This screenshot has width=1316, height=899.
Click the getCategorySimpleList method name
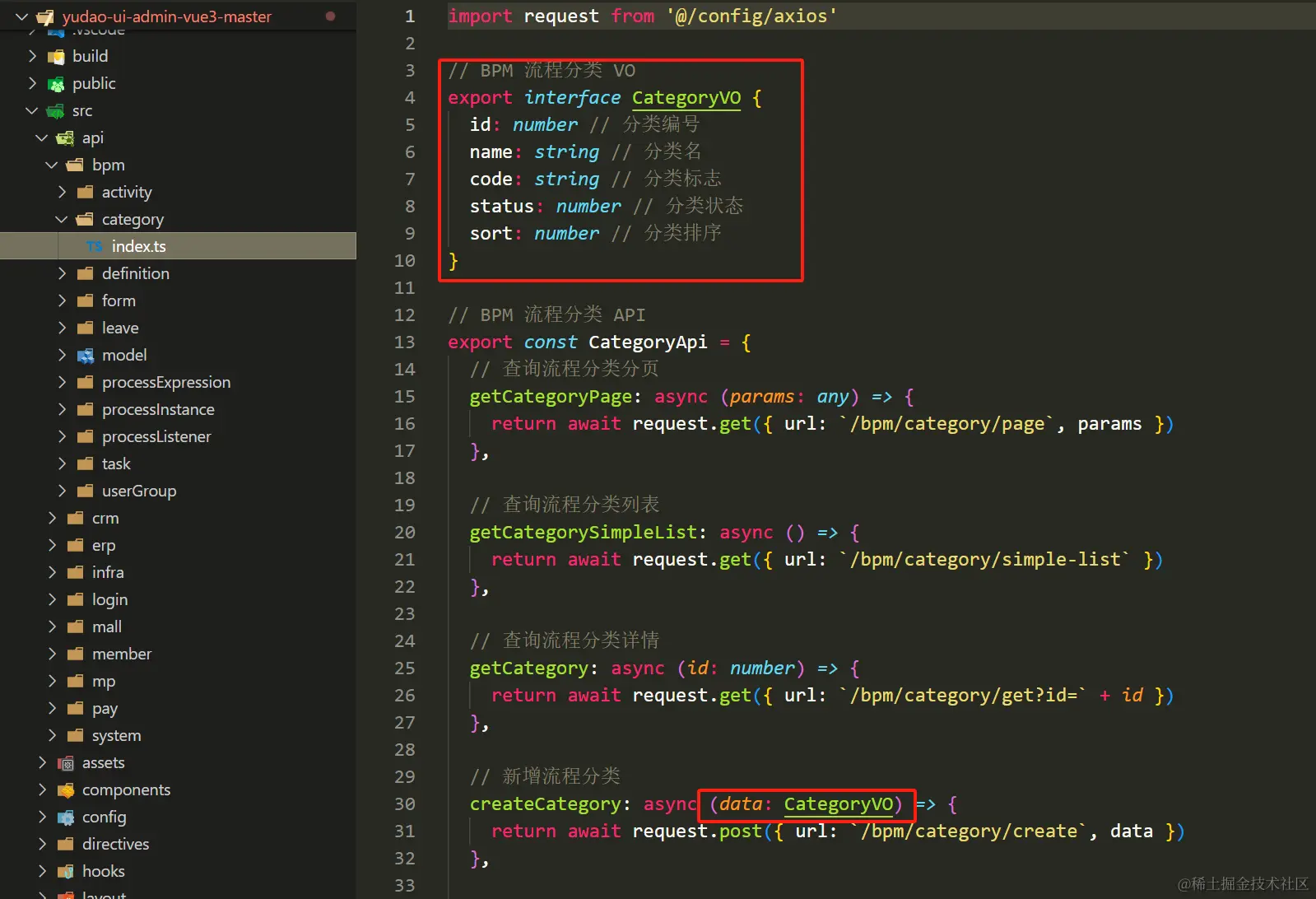(x=584, y=533)
